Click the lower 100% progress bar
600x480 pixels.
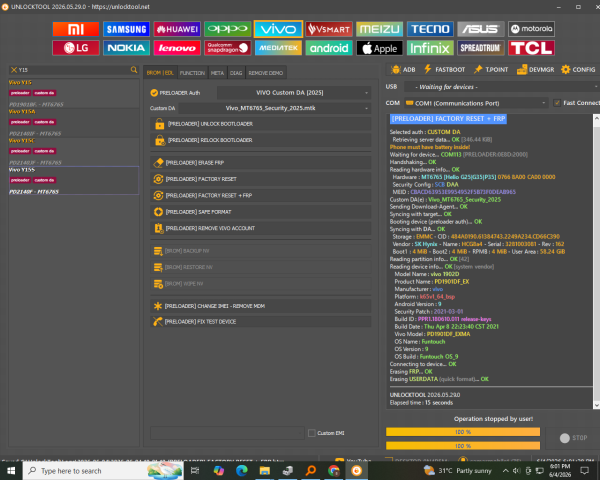click(x=463, y=446)
